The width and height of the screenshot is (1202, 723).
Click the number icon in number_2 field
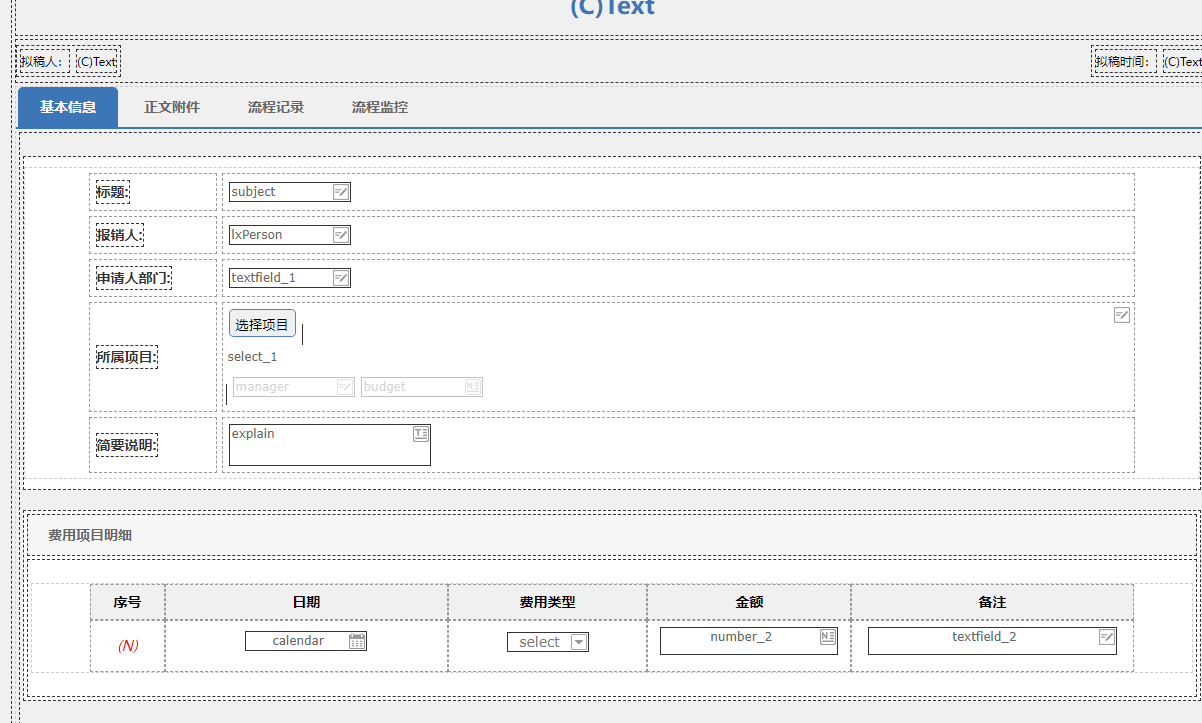(x=828, y=637)
